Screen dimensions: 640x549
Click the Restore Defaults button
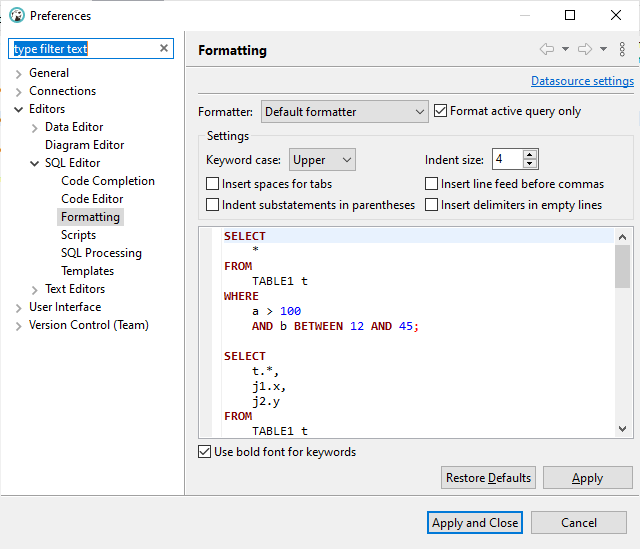click(x=488, y=478)
